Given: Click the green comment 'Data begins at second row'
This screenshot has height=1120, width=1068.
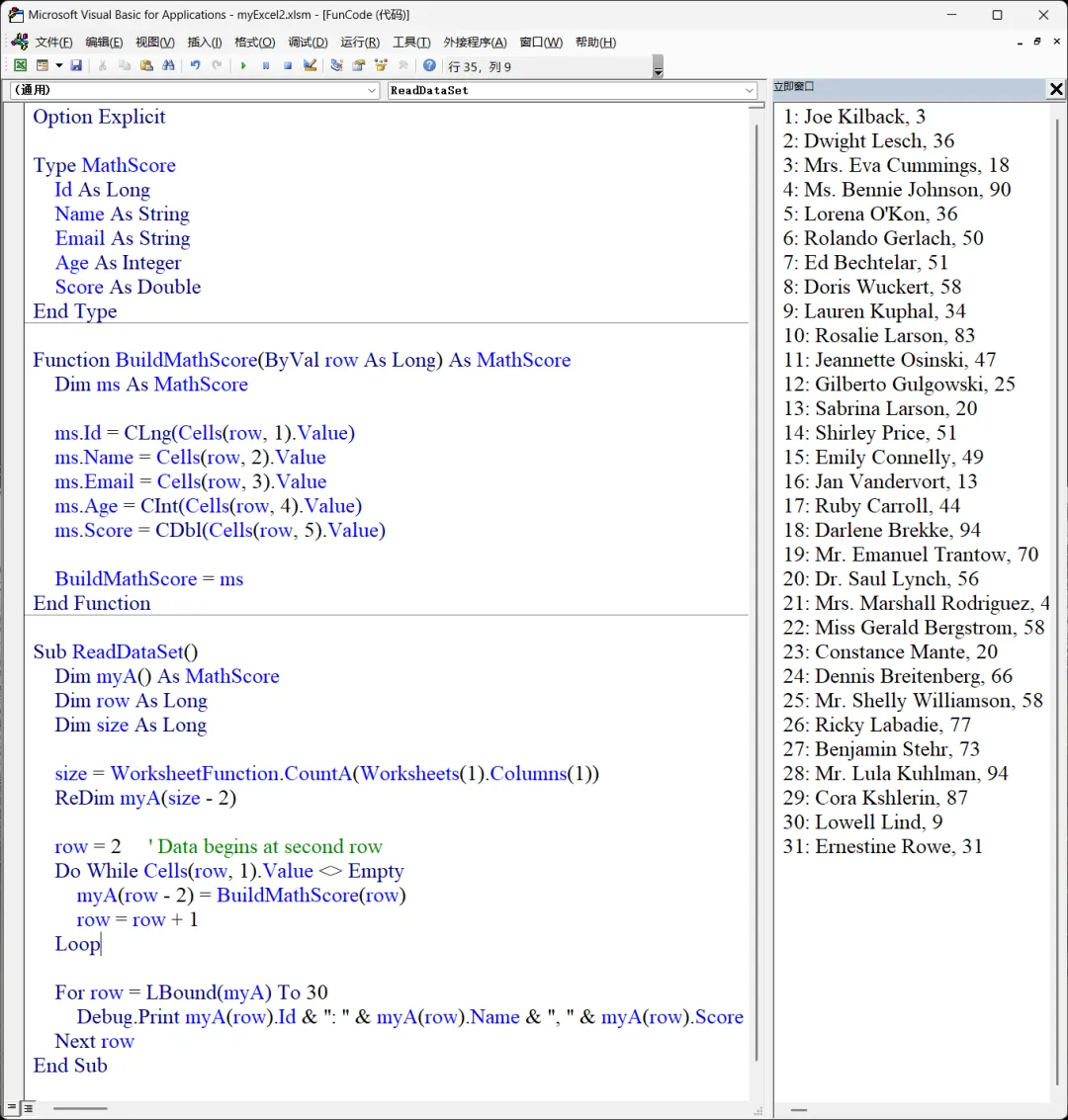Looking at the screenshot, I should point(265,846).
